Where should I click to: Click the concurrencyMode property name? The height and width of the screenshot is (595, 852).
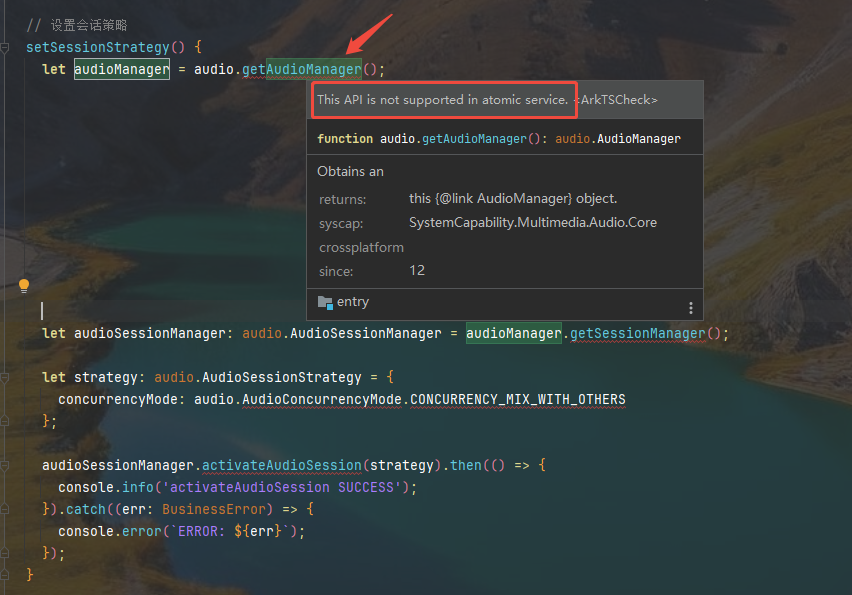click(x=118, y=400)
